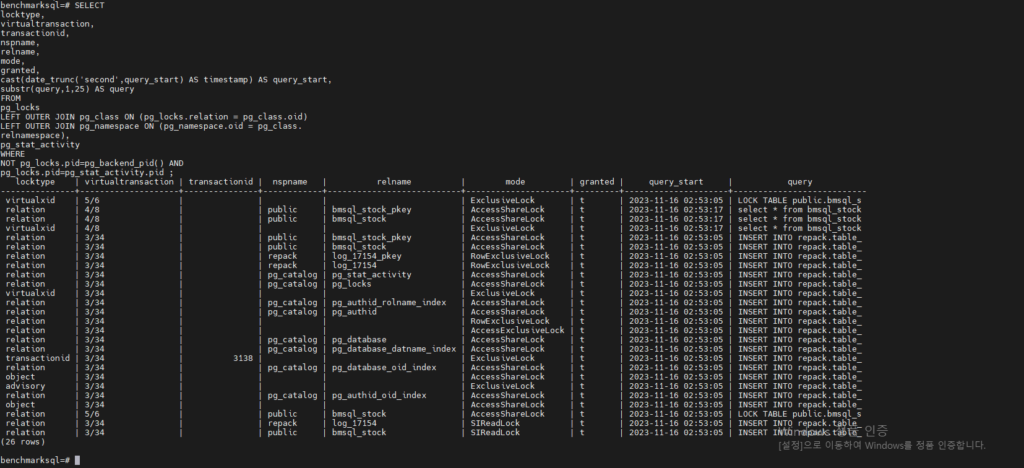This screenshot has width=1024, height=468.
Task: Place cursor at the bottom benchmarksql prompt
Action: [77, 459]
